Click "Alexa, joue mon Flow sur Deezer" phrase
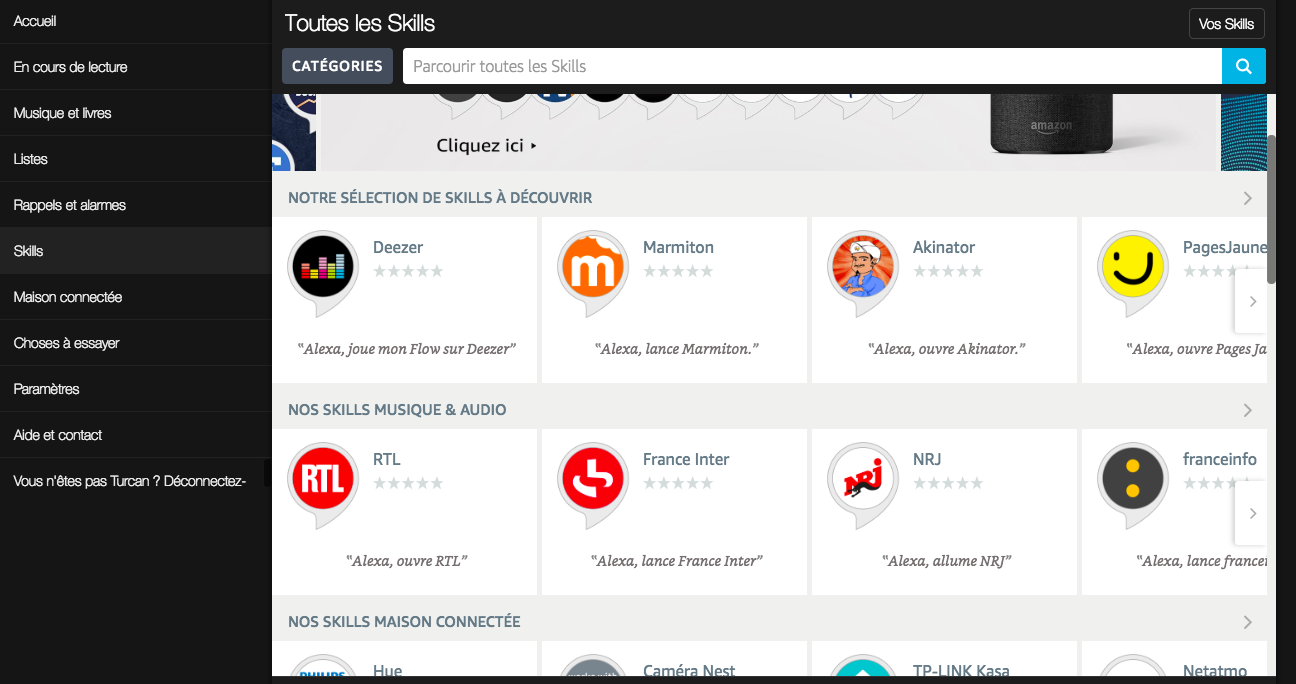 click(x=407, y=349)
